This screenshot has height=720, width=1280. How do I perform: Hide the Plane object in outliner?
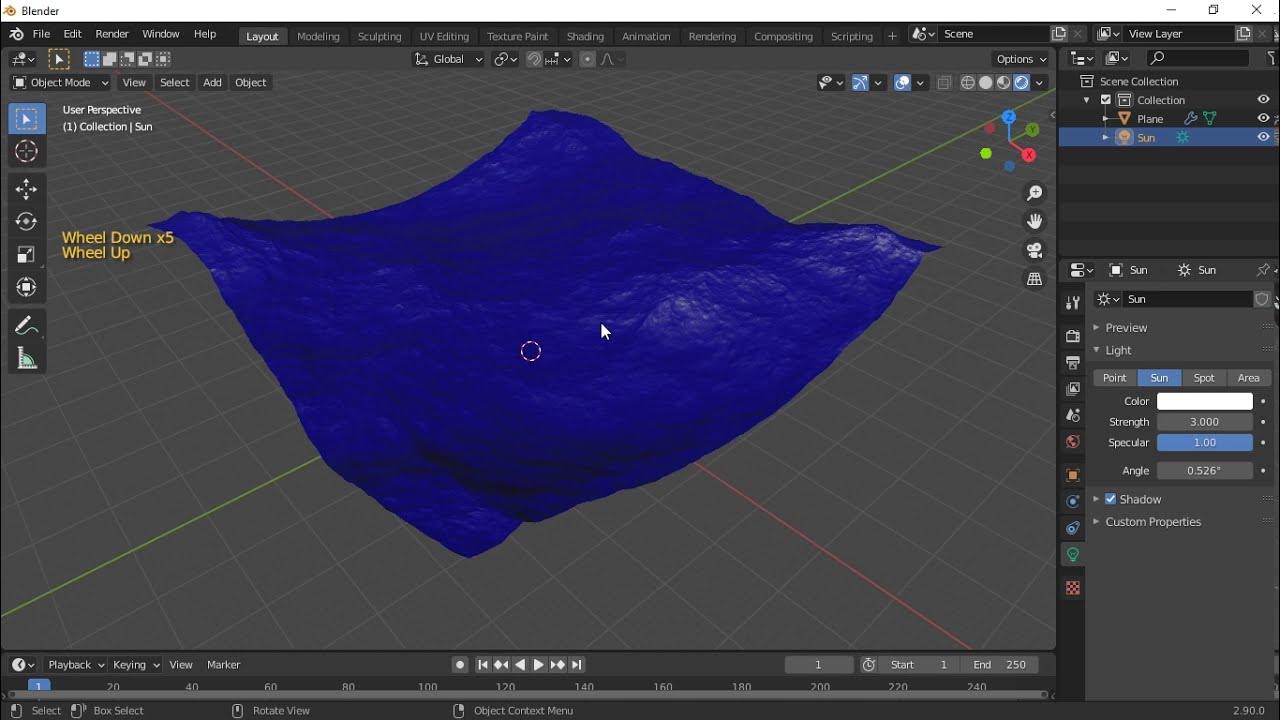click(1263, 118)
